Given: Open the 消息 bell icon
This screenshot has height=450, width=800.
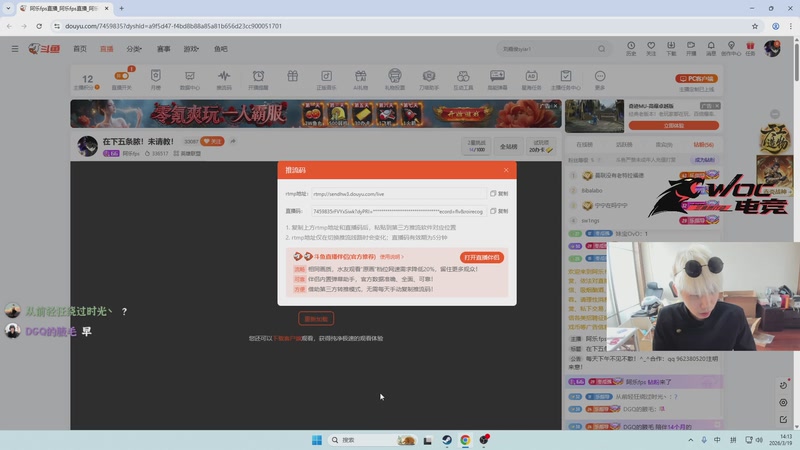Looking at the screenshot, I should click(x=711, y=48).
